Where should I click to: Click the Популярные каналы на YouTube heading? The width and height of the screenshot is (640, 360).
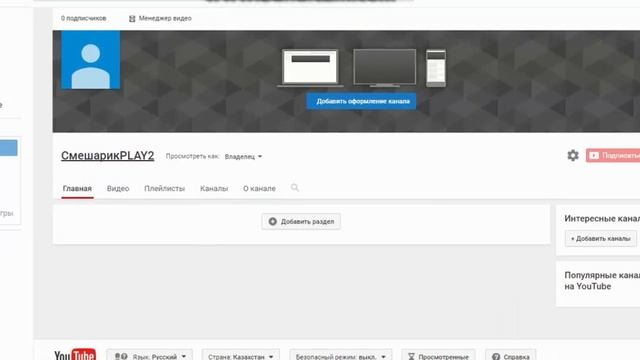click(602, 281)
